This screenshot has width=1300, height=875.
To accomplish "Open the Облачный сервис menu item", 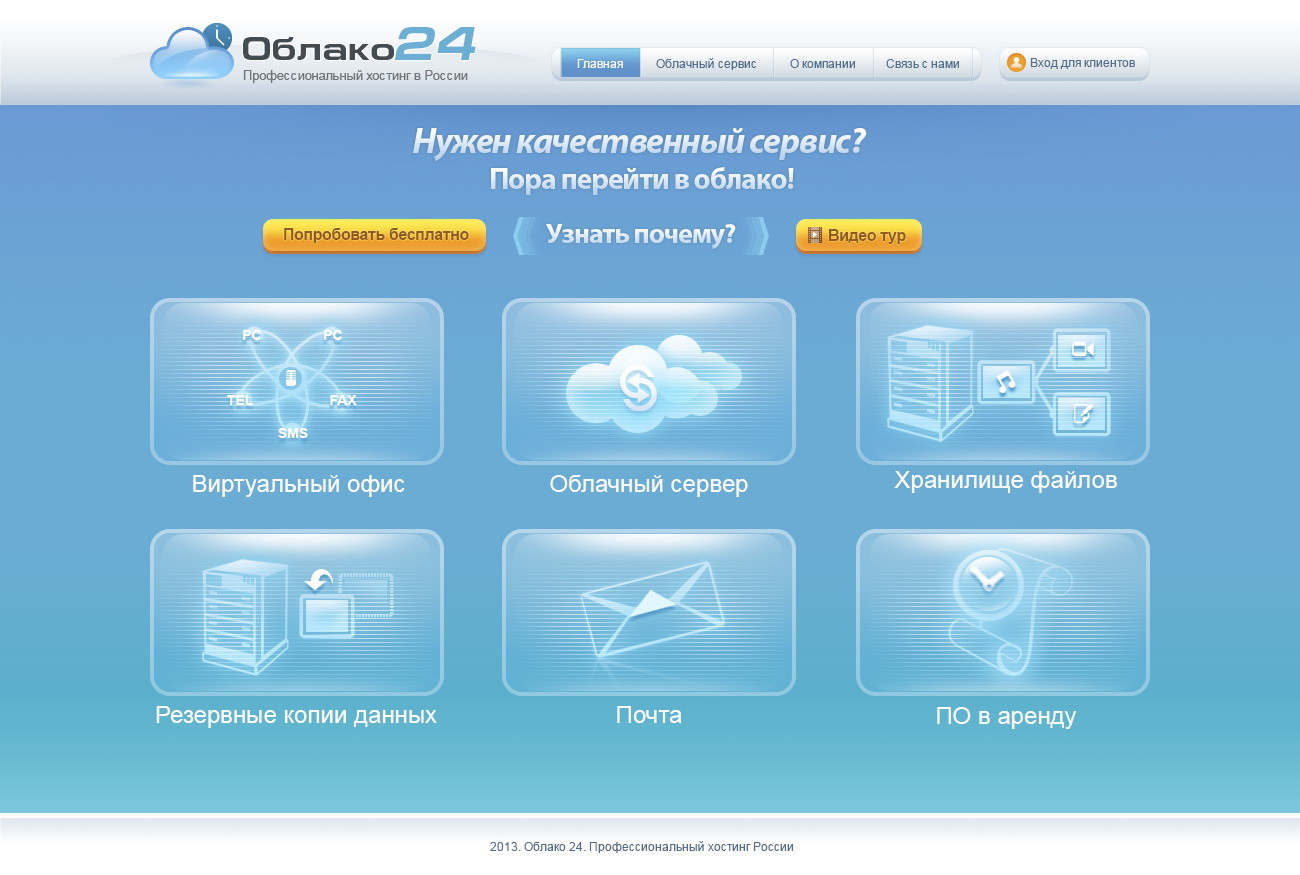I will tap(706, 64).
